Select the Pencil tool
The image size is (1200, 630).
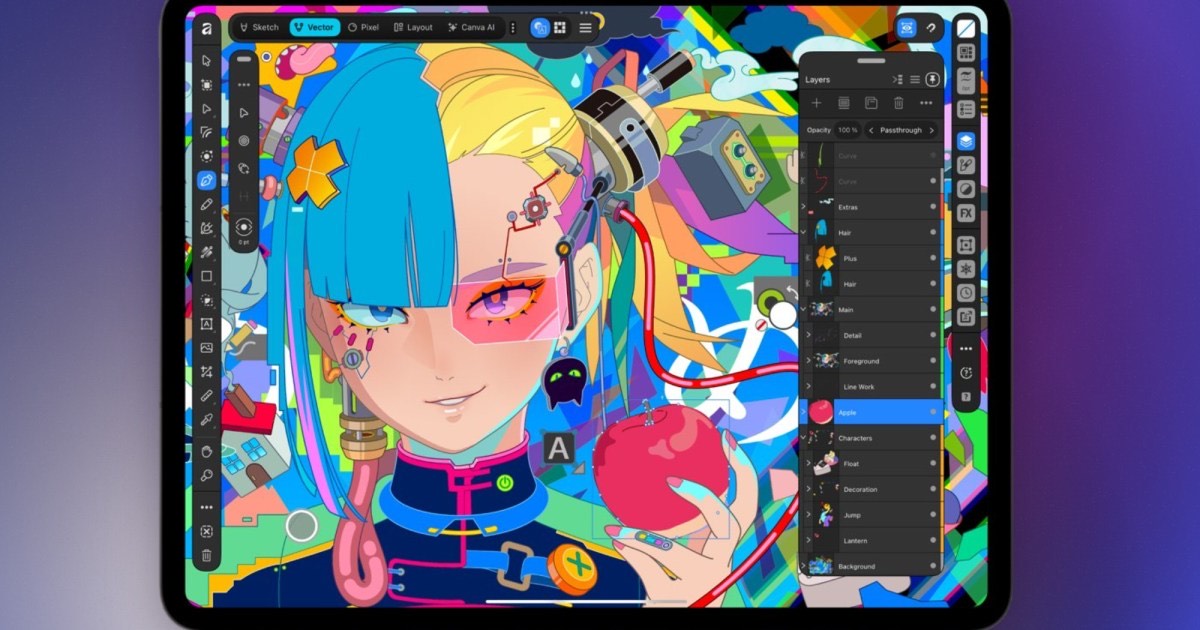point(207,205)
